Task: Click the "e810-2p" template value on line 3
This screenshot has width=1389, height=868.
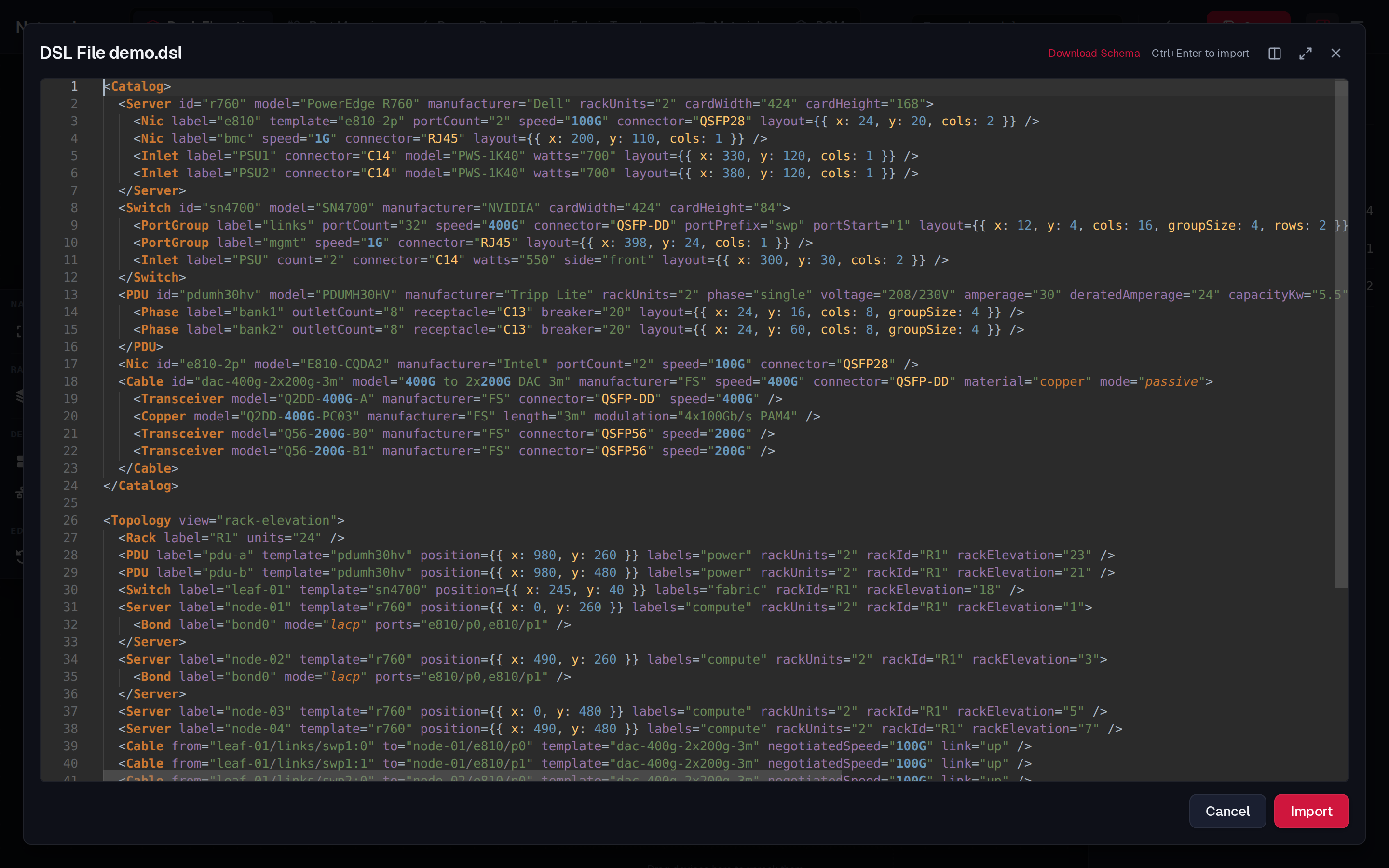Action: click(371, 121)
